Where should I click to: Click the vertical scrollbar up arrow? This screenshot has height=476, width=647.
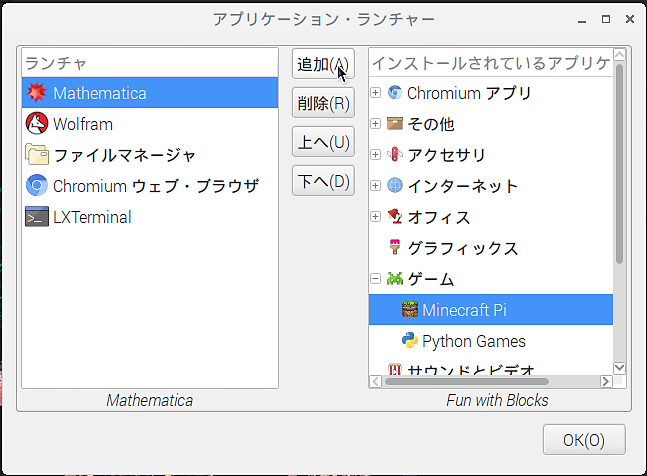coord(619,54)
